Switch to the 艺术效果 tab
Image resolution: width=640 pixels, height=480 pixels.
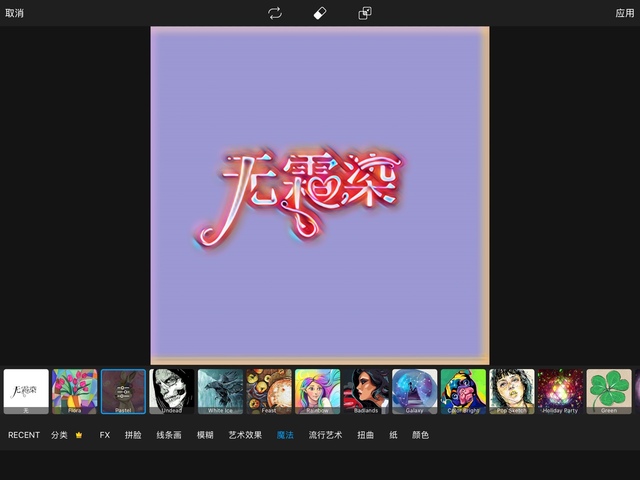point(245,436)
